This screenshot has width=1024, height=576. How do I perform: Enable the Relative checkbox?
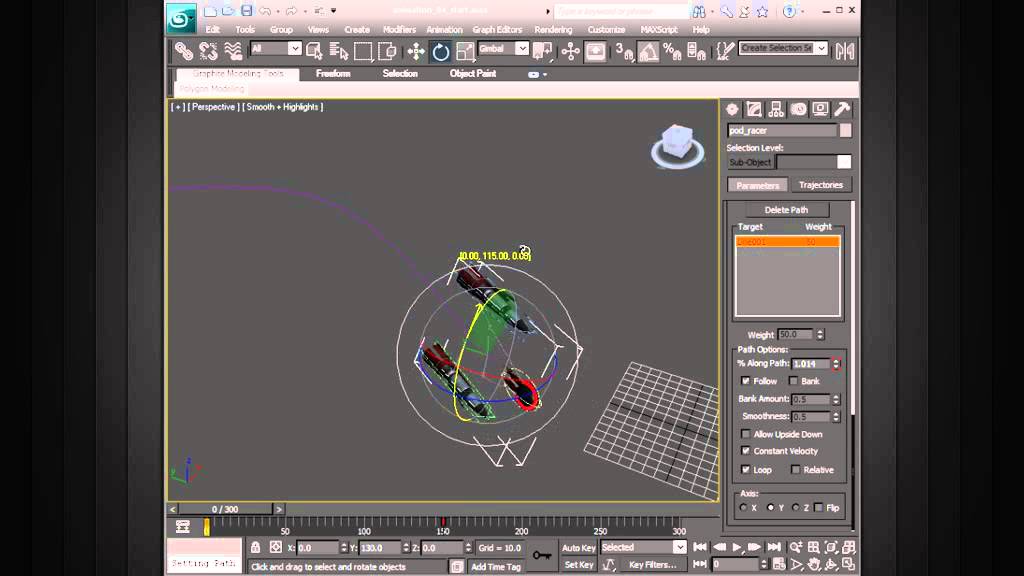point(795,470)
